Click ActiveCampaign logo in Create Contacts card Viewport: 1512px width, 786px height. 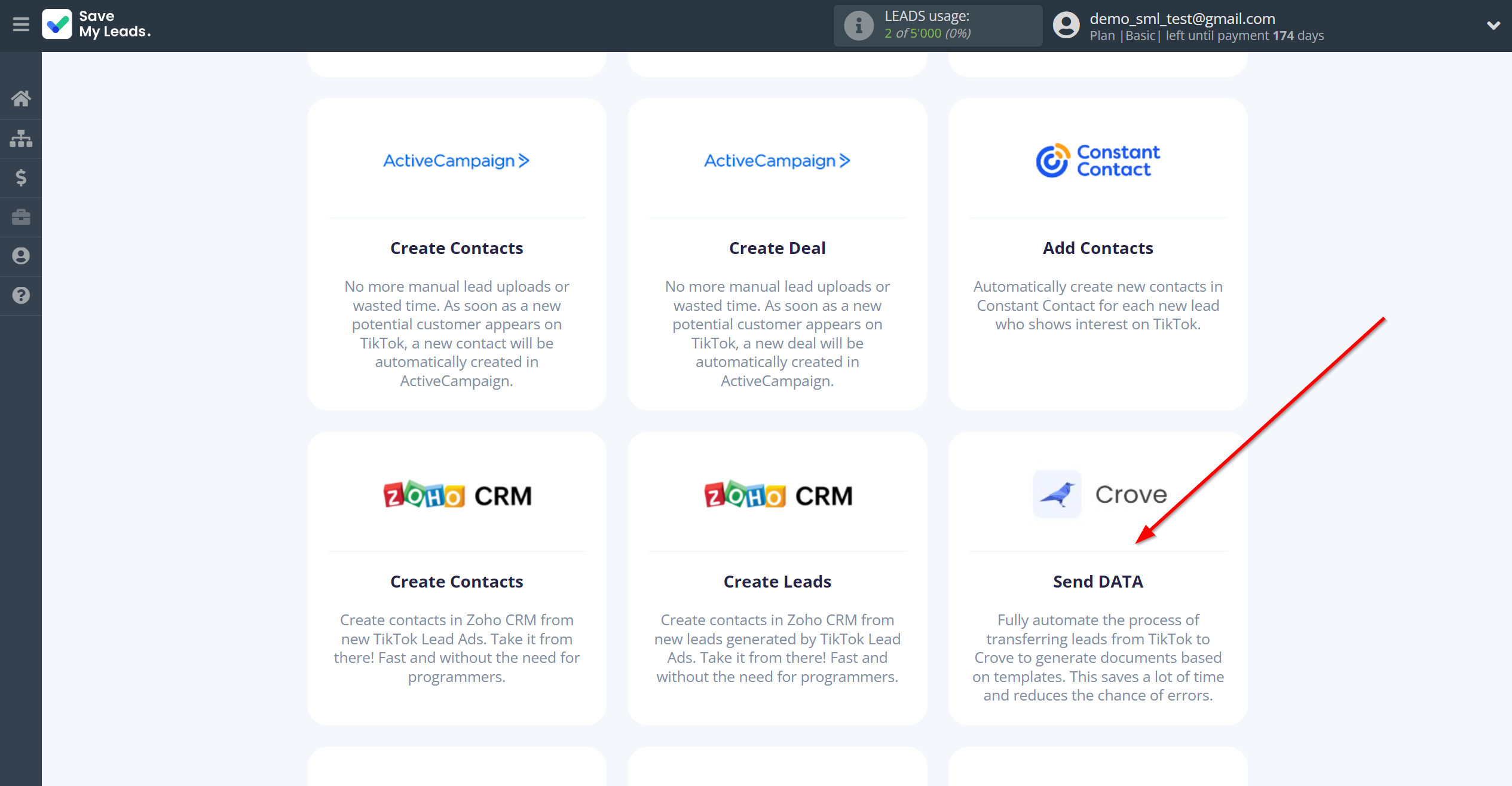pos(457,161)
